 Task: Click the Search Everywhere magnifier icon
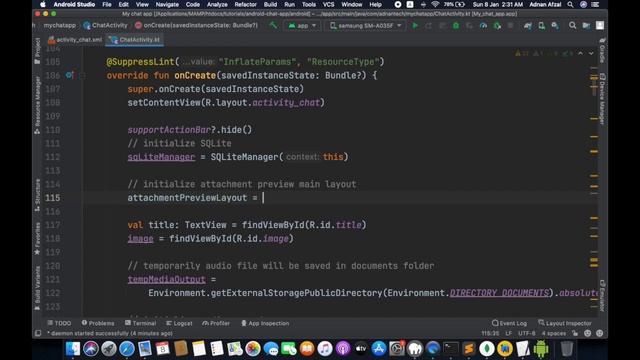click(572, 25)
